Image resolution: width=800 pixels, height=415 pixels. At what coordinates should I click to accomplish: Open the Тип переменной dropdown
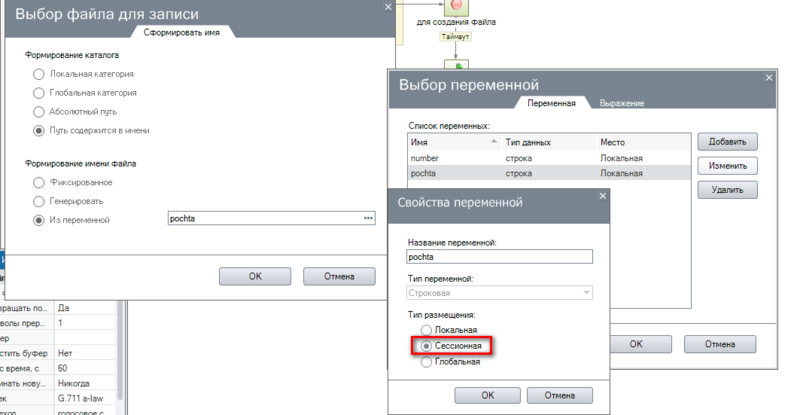pos(500,292)
